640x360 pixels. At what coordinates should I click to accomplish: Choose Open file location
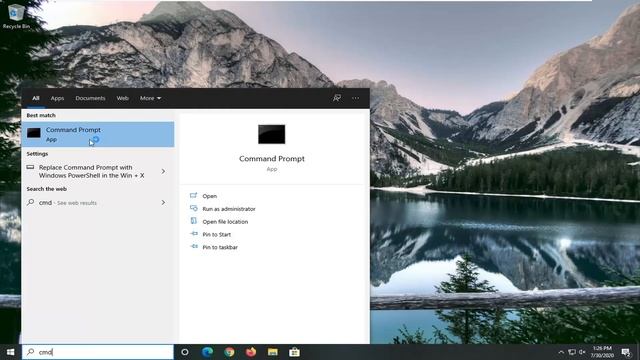click(x=225, y=222)
